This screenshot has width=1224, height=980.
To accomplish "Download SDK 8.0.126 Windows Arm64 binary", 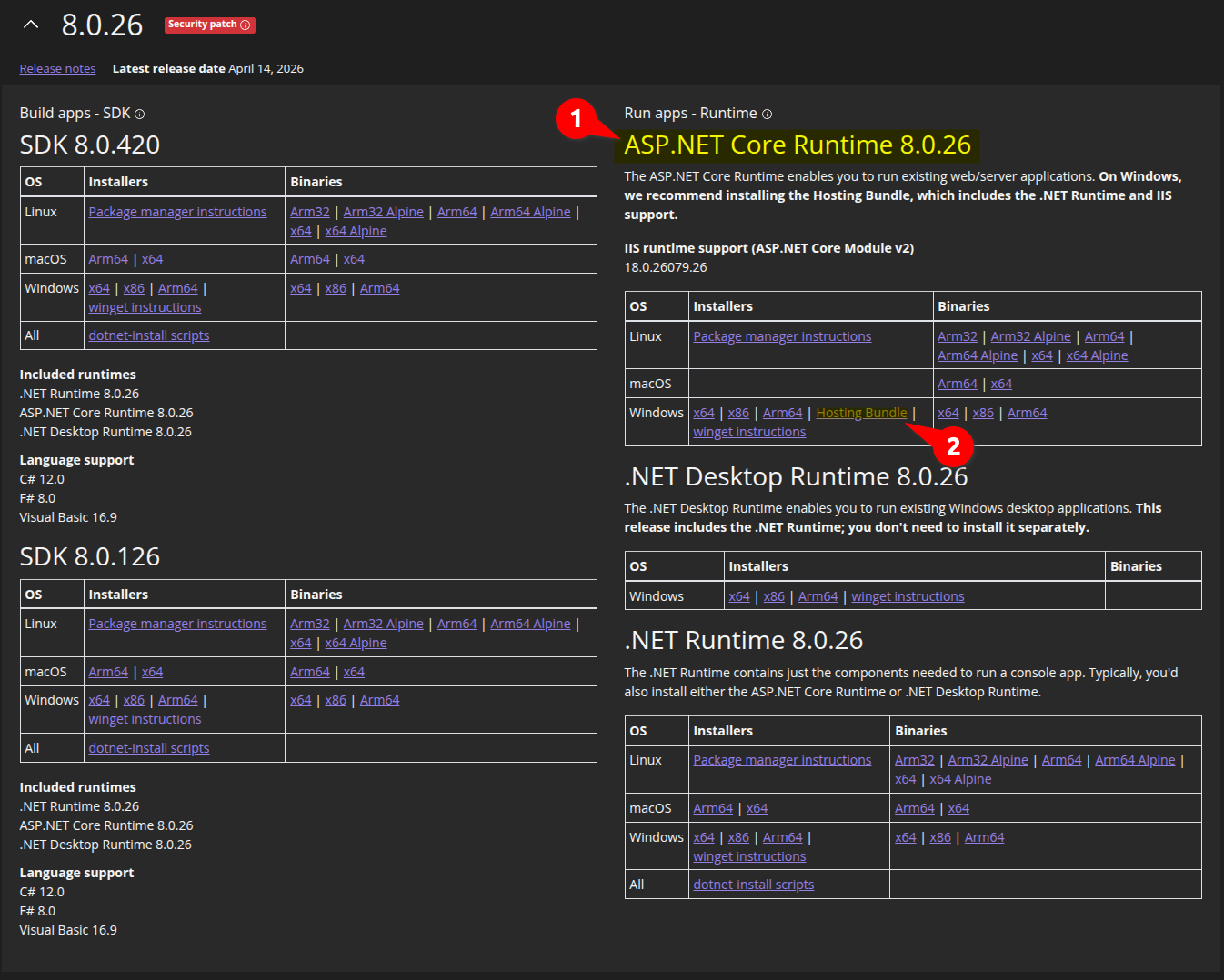I will [x=380, y=700].
